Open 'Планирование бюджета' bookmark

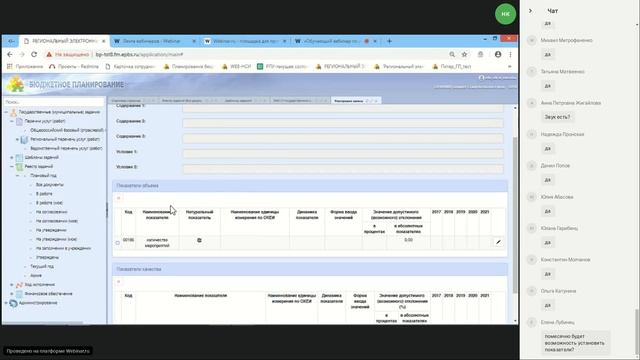pyautogui.click(x=188, y=67)
